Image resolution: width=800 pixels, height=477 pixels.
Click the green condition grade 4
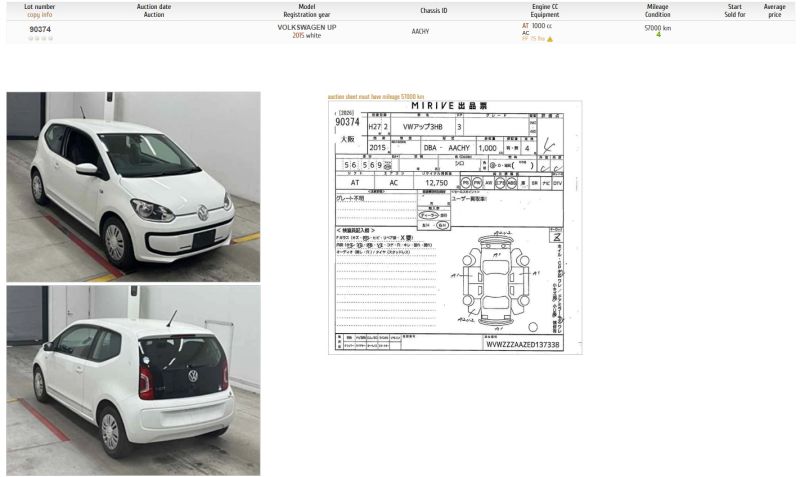[658, 35]
